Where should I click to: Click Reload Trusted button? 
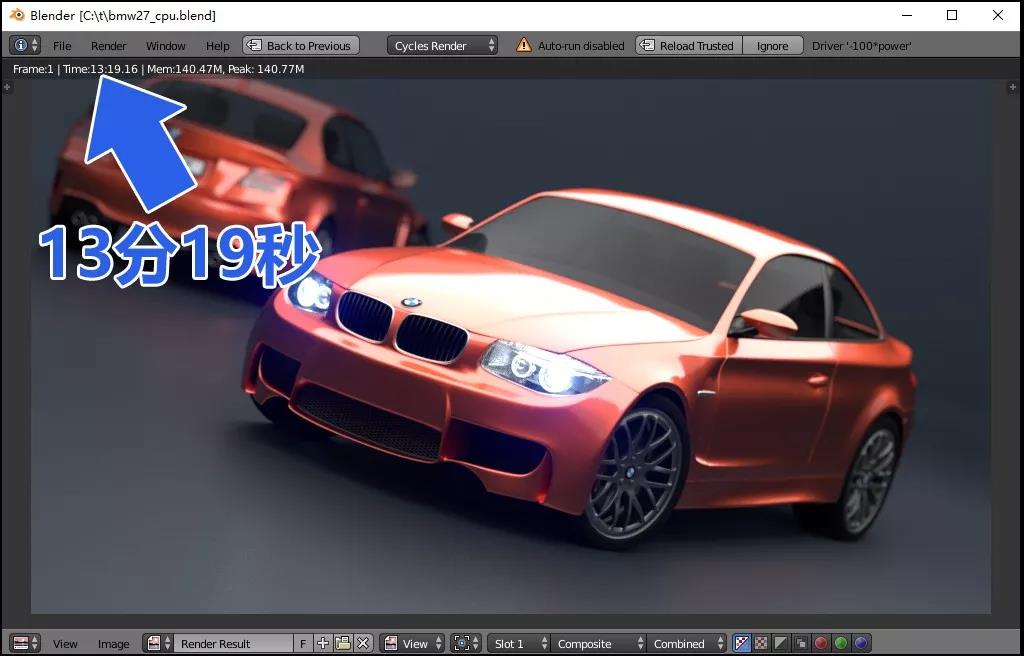click(689, 45)
